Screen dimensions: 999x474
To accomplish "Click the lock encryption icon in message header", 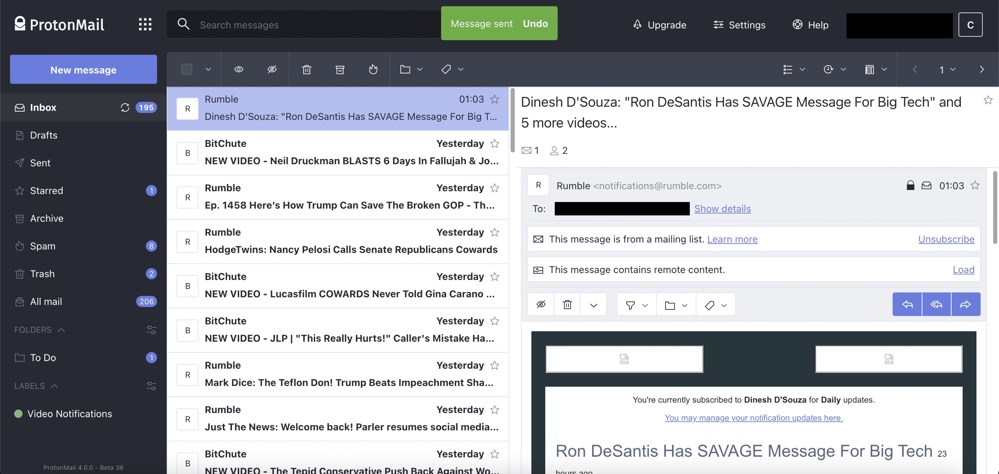I will pos(910,185).
